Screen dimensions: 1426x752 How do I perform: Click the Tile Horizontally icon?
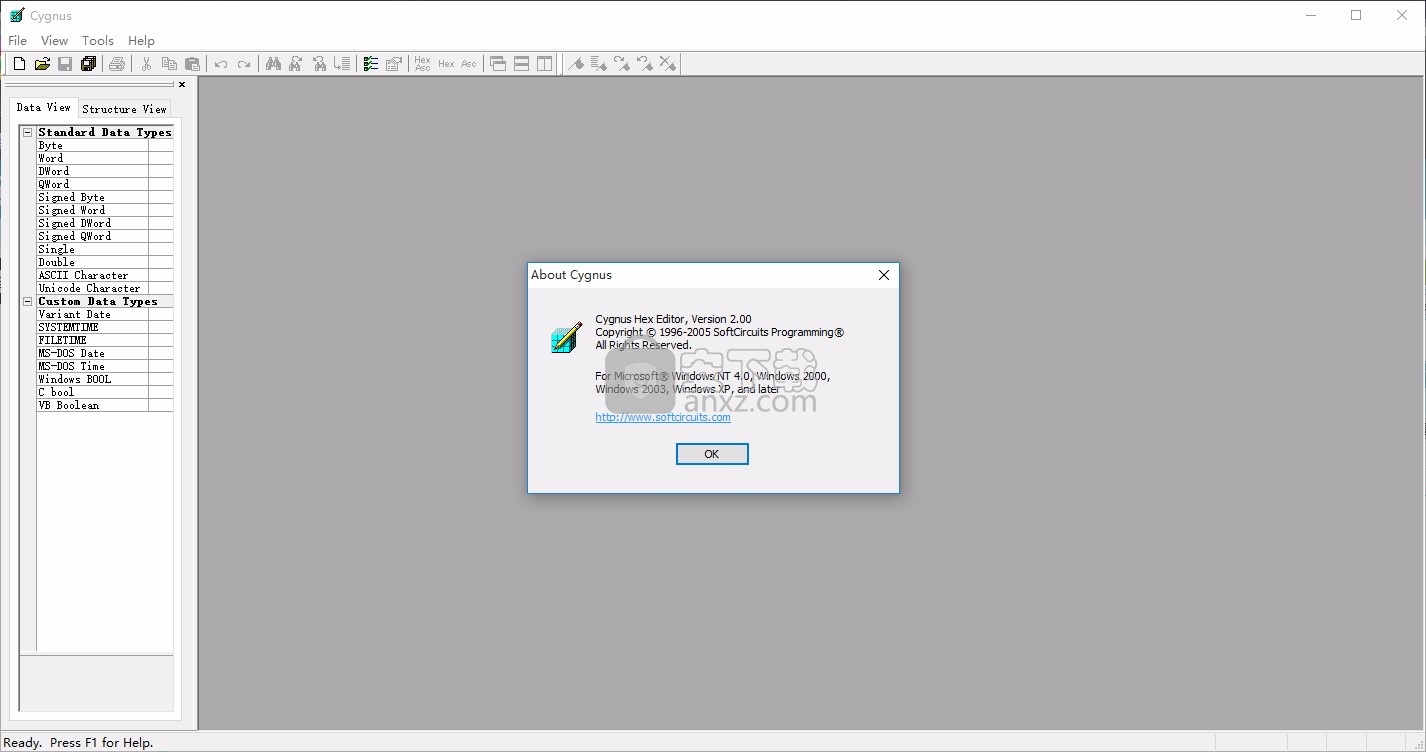[521, 64]
